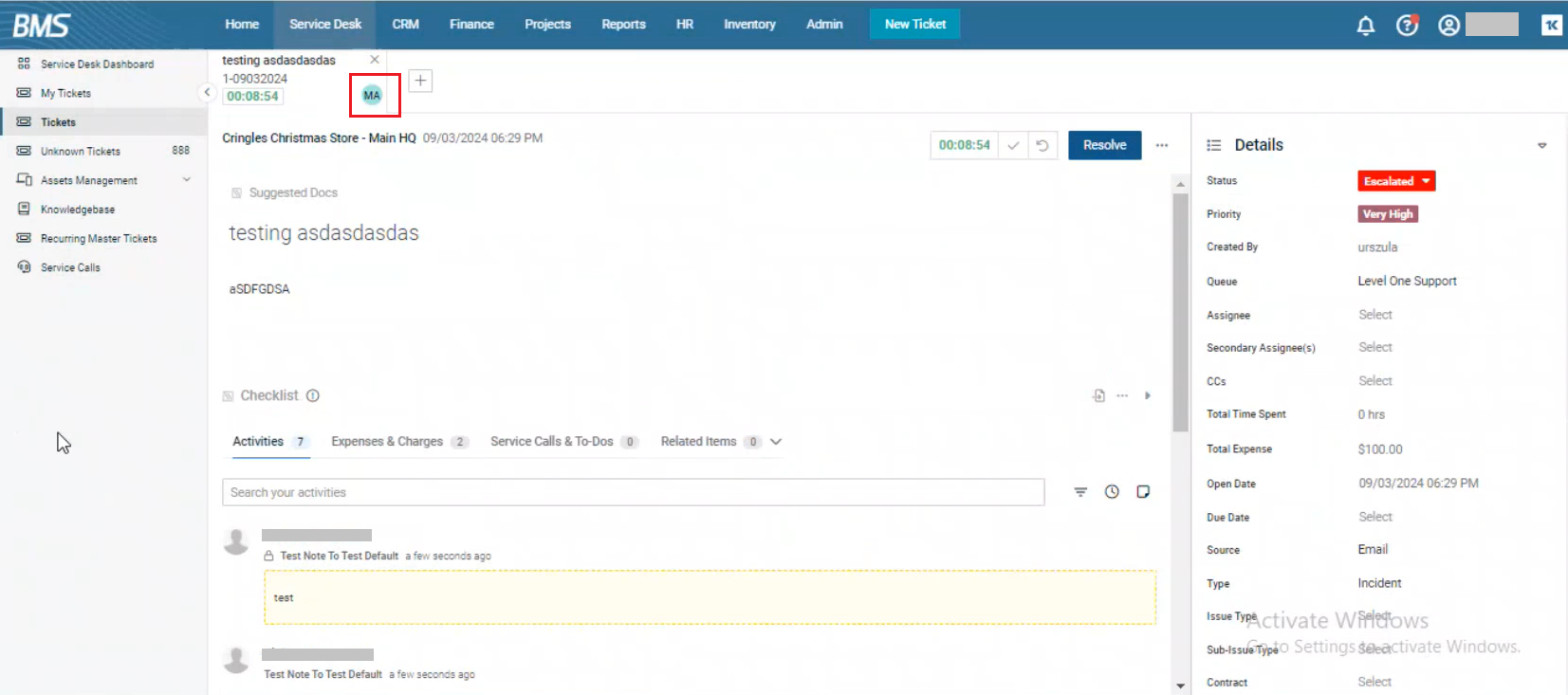Collapse the left sidebar with arrow toggle
The height and width of the screenshot is (695, 1568).
coord(207,92)
